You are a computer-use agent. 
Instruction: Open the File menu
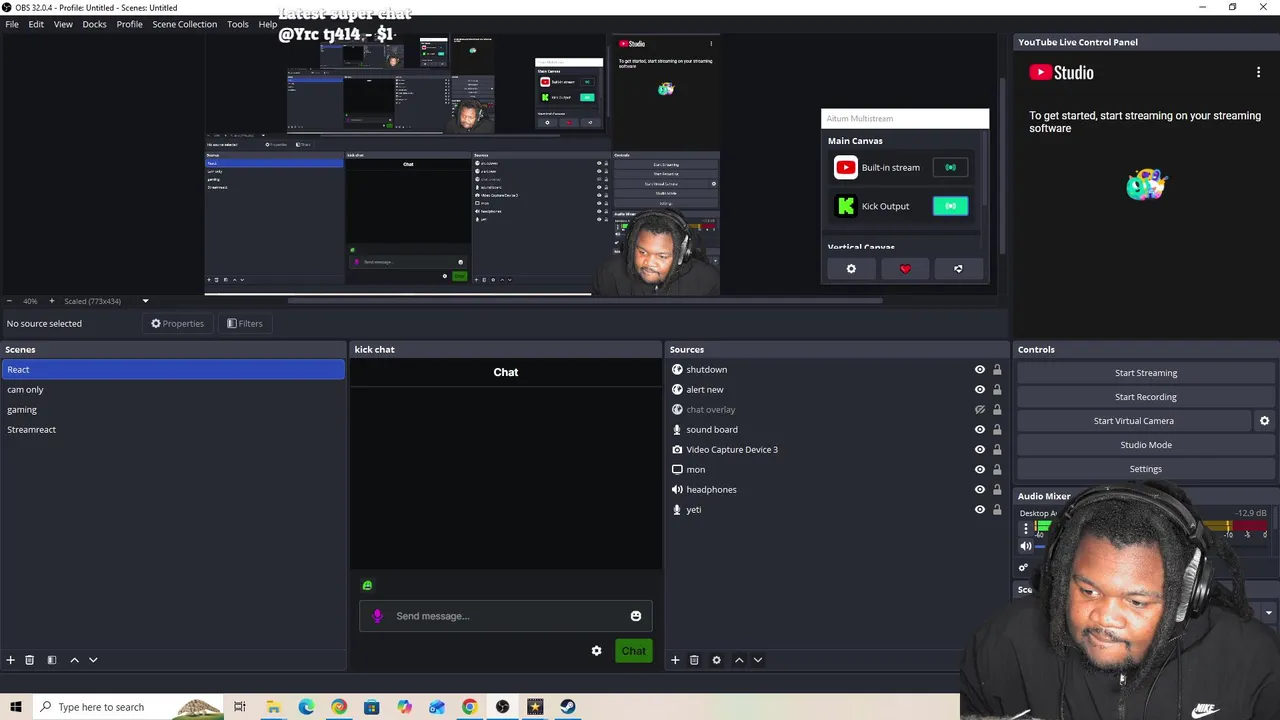(x=12, y=24)
